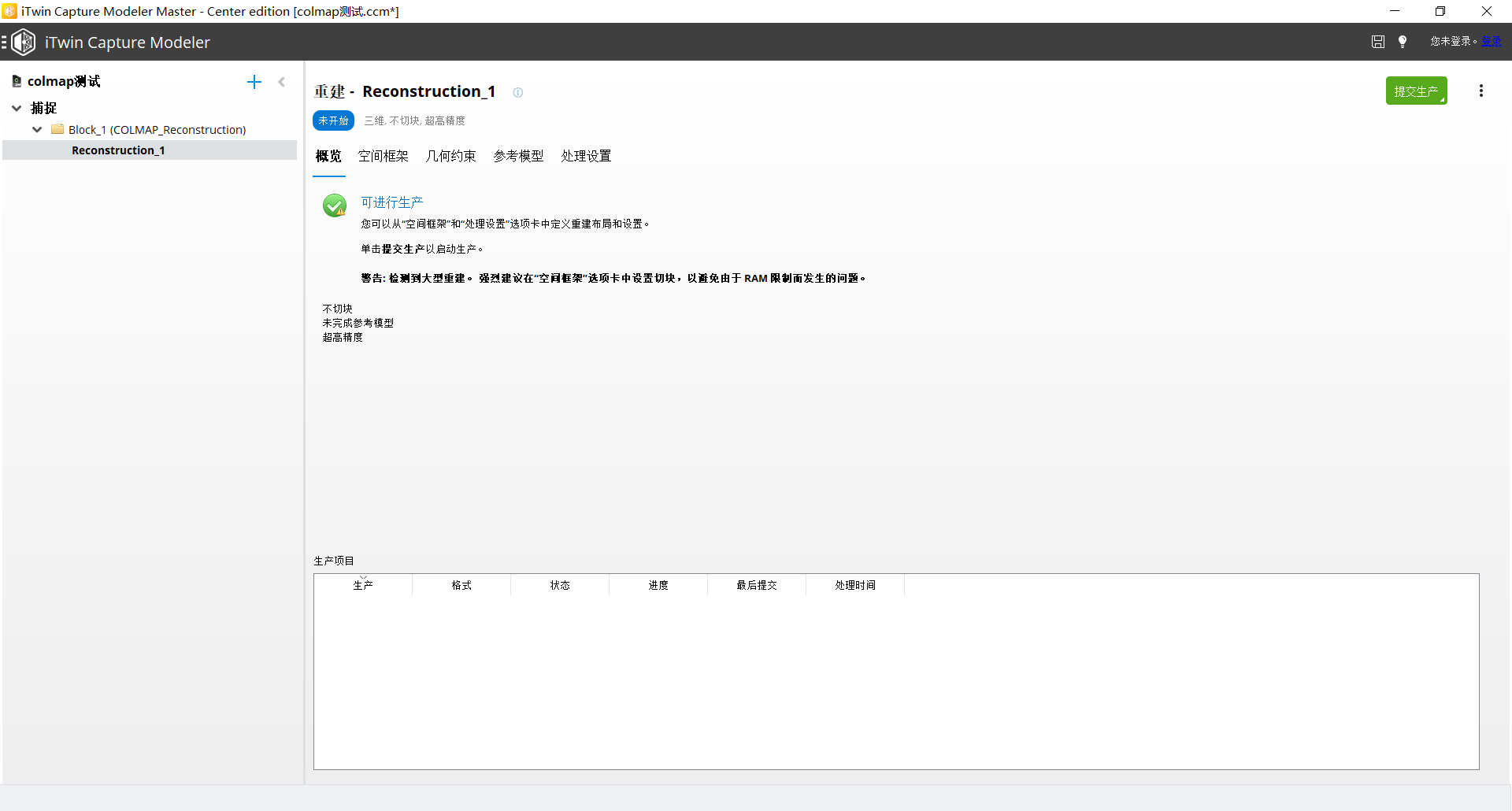Collapse the left project panel with arrow icon
1512x811 pixels.
[281, 82]
